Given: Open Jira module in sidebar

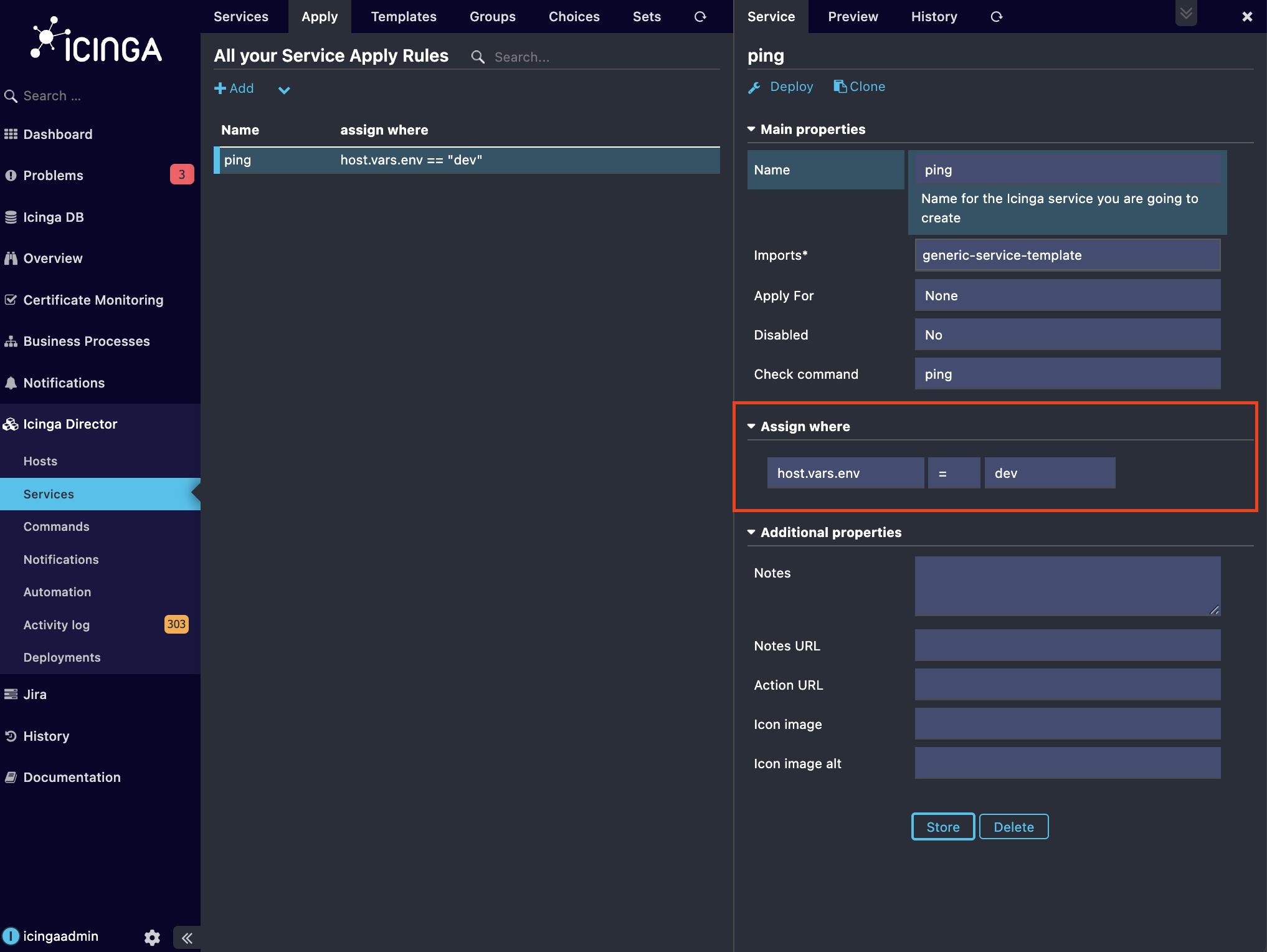Looking at the screenshot, I should point(35,695).
